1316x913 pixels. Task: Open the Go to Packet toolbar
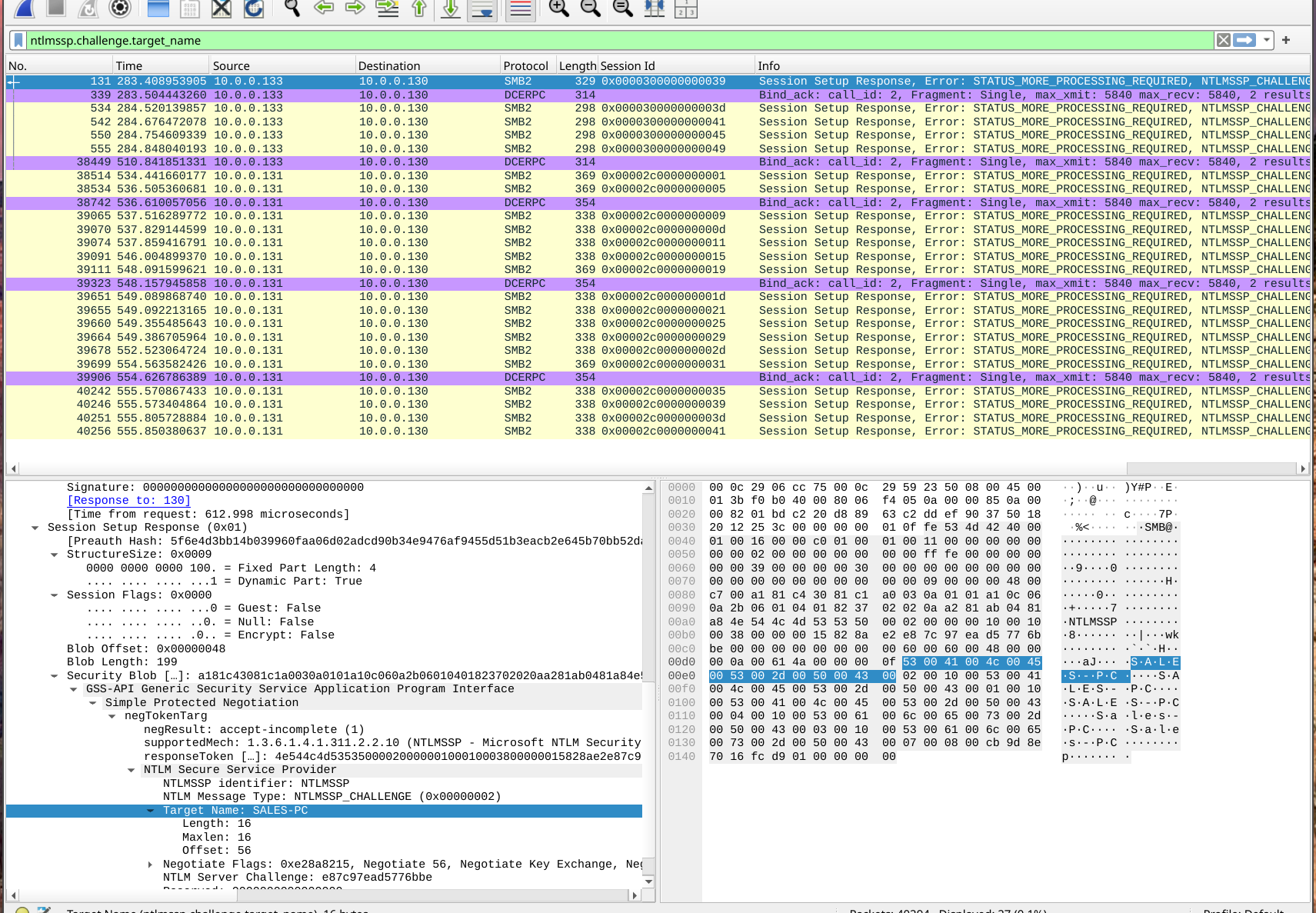[x=387, y=9]
